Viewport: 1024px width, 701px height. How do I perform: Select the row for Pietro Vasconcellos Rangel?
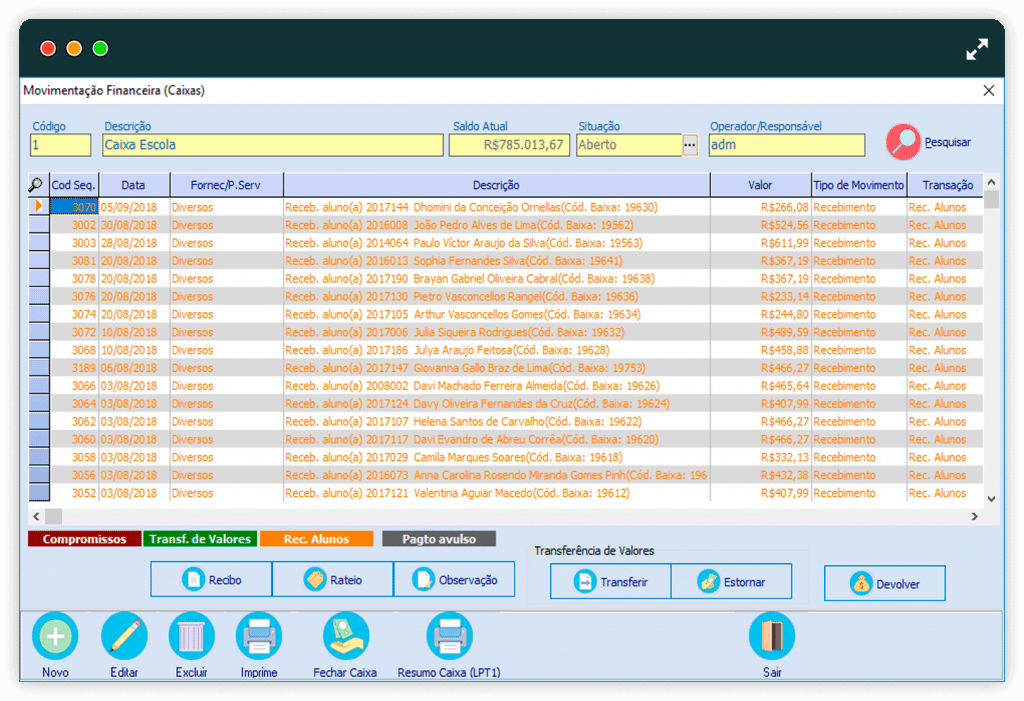[505, 297]
